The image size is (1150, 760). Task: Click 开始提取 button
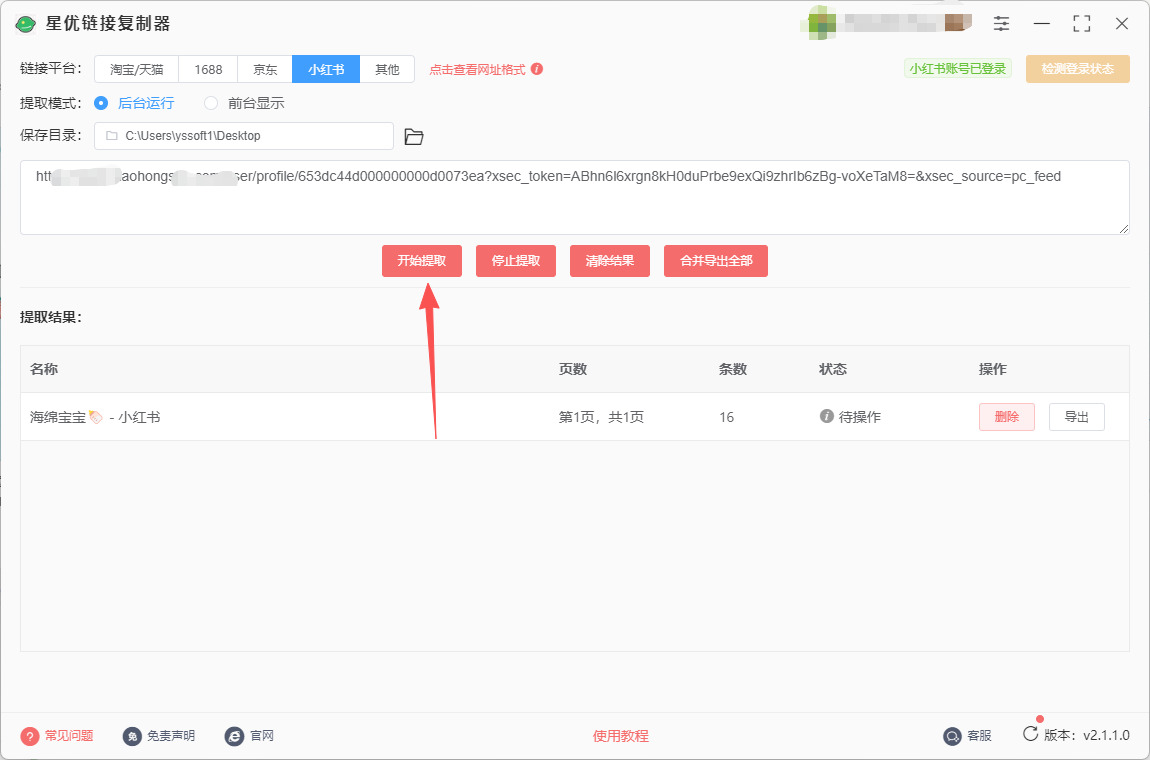point(422,261)
